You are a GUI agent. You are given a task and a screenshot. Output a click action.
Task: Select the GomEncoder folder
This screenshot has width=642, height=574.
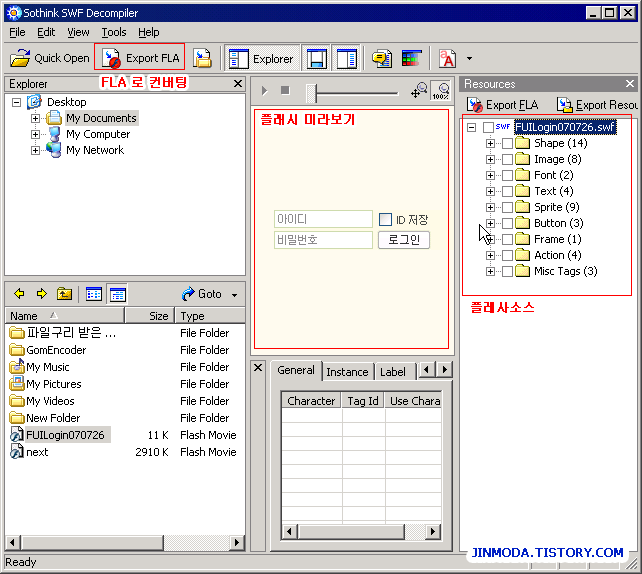click(x=47, y=350)
